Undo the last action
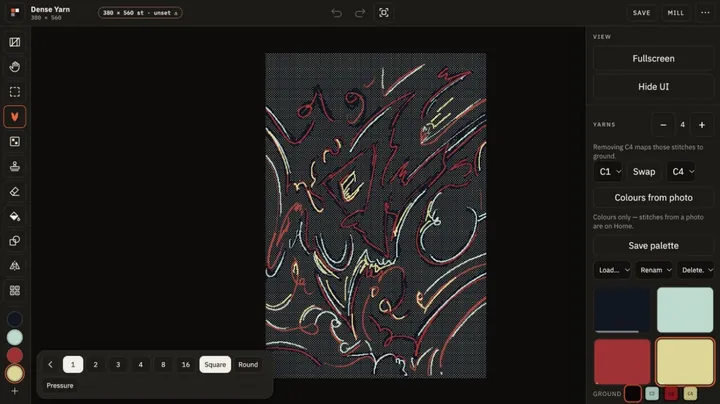 tap(337, 13)
